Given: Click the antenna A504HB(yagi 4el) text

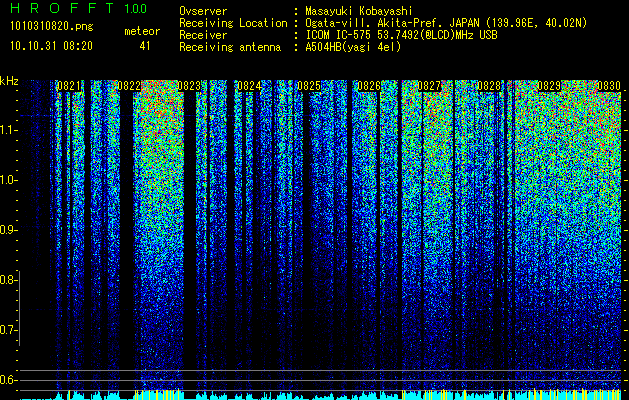Looking at the screenshot, I should pos(353,47).
